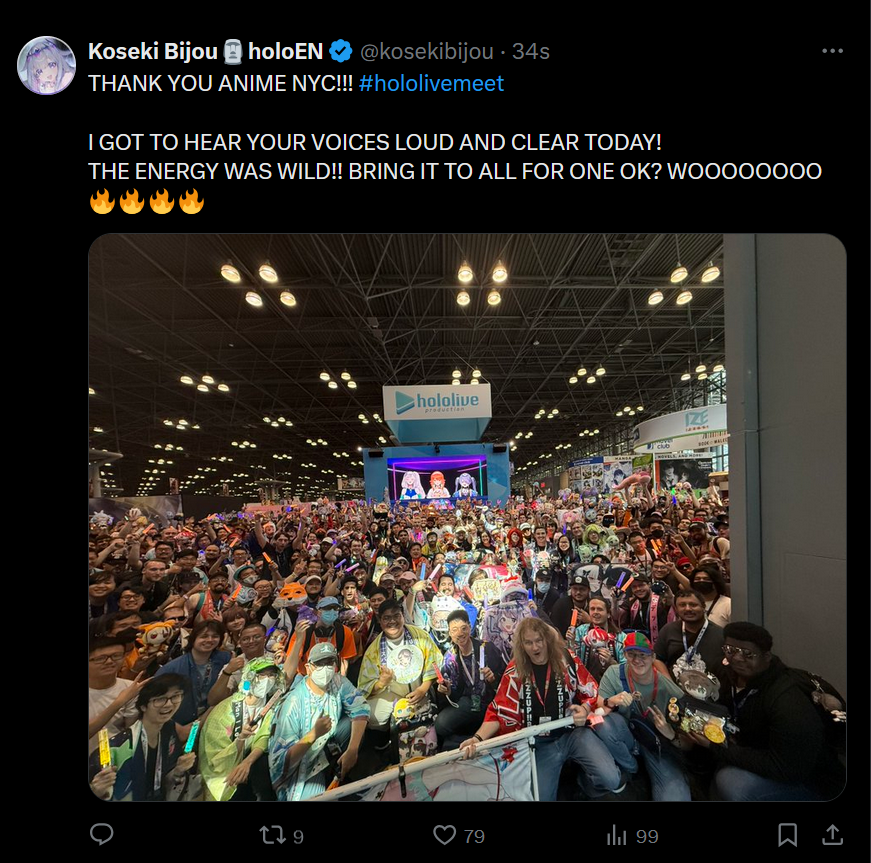The height and width of the screenshot is (863, 871).
Task: Click the blue verified checkmark badge
Action: pyautogui.click(x=341, y=51)
